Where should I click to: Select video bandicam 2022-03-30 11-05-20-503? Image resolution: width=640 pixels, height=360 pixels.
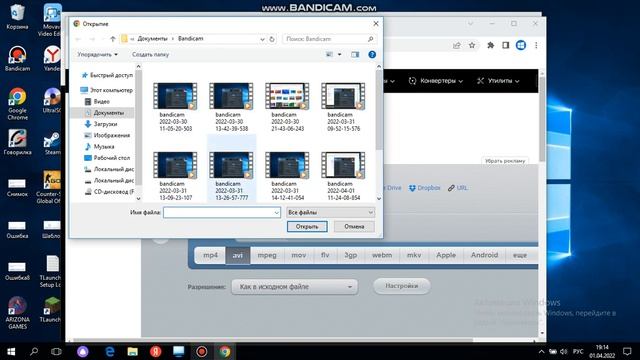175,107
